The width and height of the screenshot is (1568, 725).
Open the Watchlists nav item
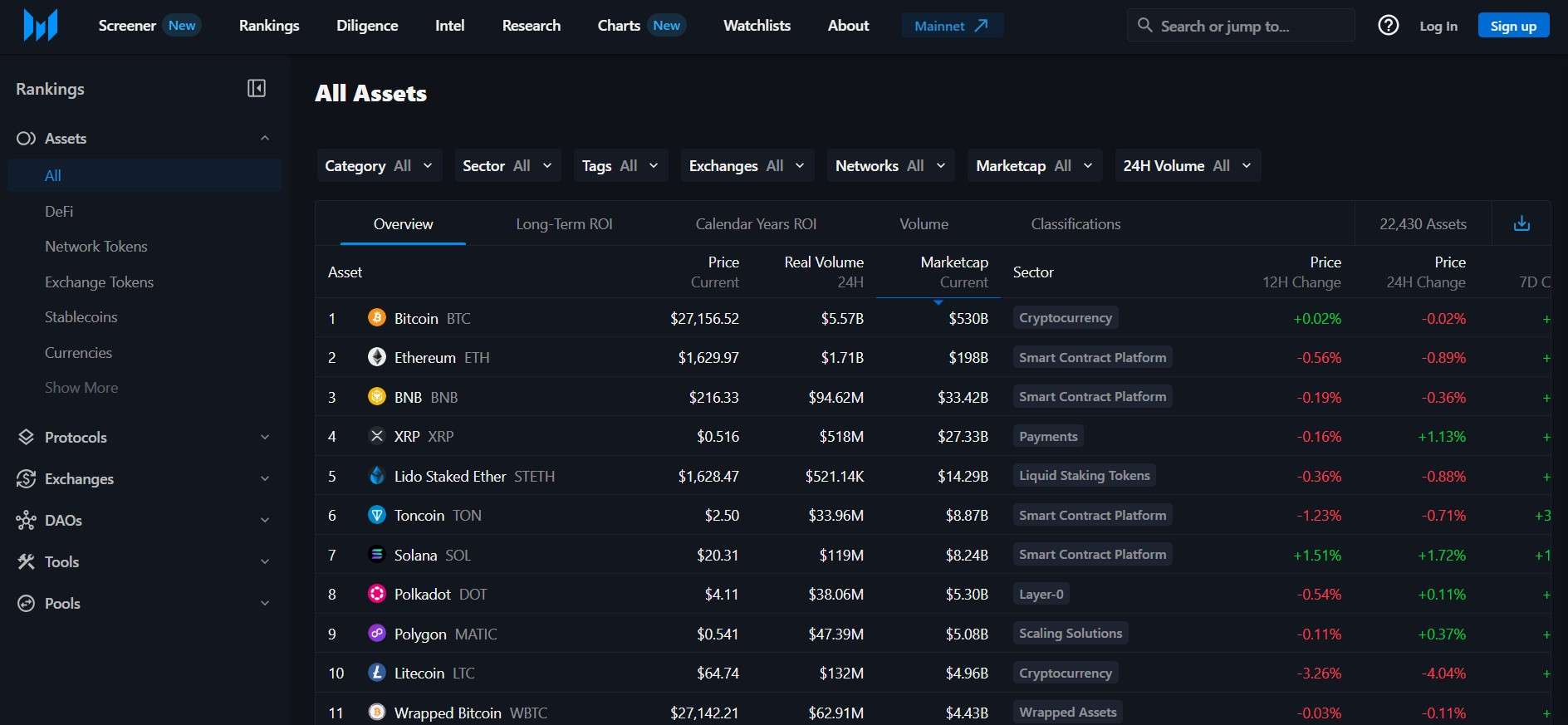click(x=757, y=26)
